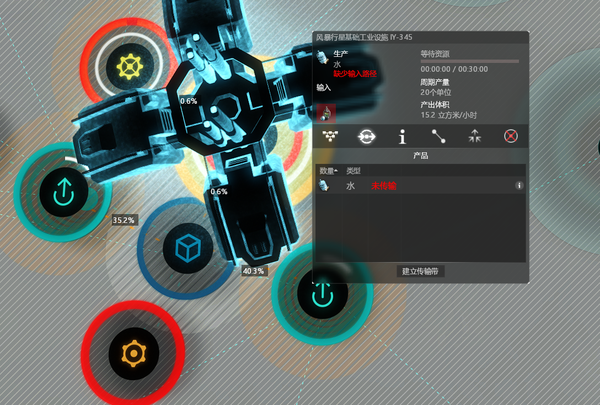Select the yellow gear facility pin at top

127,67
